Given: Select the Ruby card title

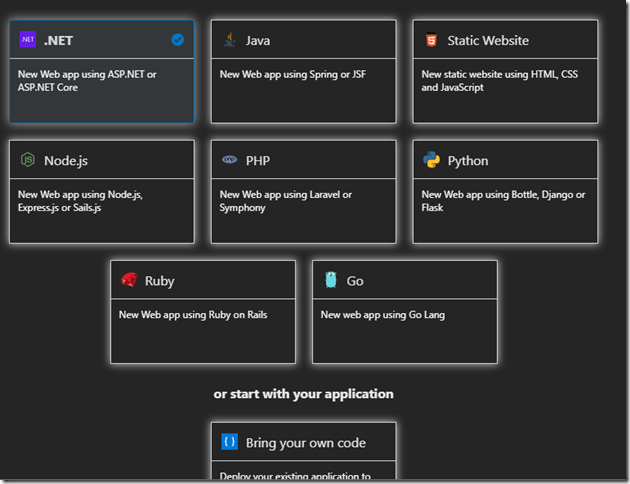Looking at the screenshot, I should (x=160, y=281).
